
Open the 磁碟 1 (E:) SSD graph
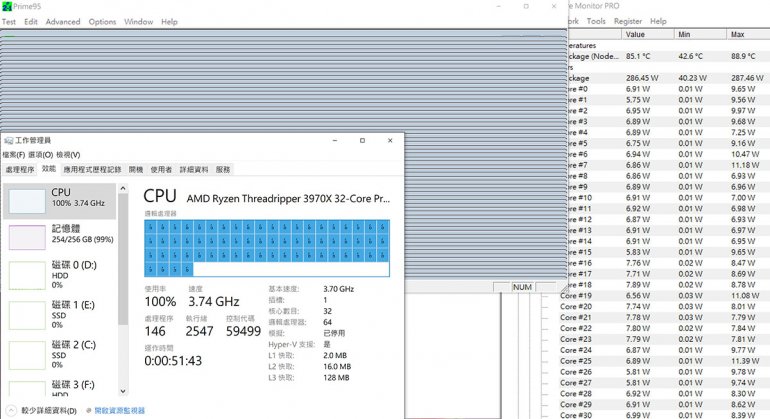coord(27,315)
